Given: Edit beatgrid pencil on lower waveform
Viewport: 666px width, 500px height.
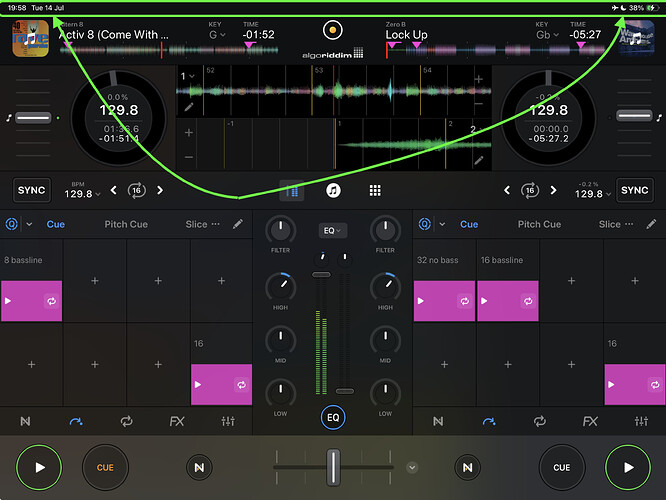Looking at the screenshot, I should click(x=479, y=160).
